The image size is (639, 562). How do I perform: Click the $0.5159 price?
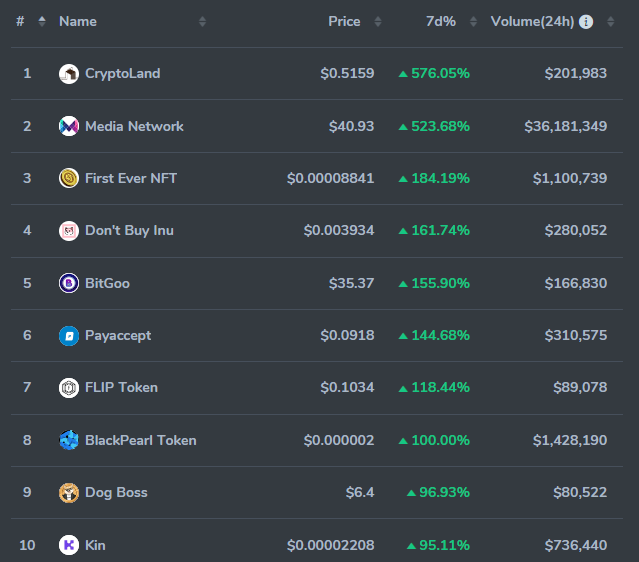tap(347, 73)
